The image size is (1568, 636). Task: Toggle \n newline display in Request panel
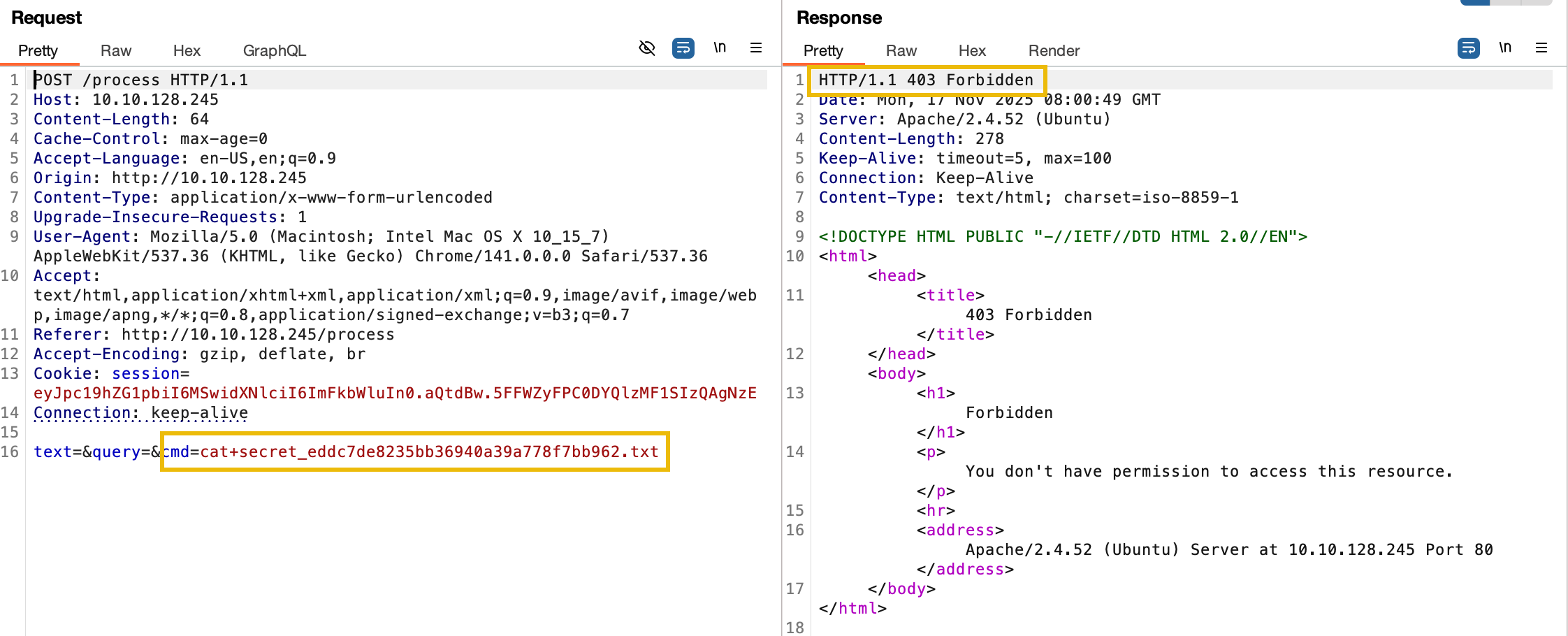(x=720, y=48)
